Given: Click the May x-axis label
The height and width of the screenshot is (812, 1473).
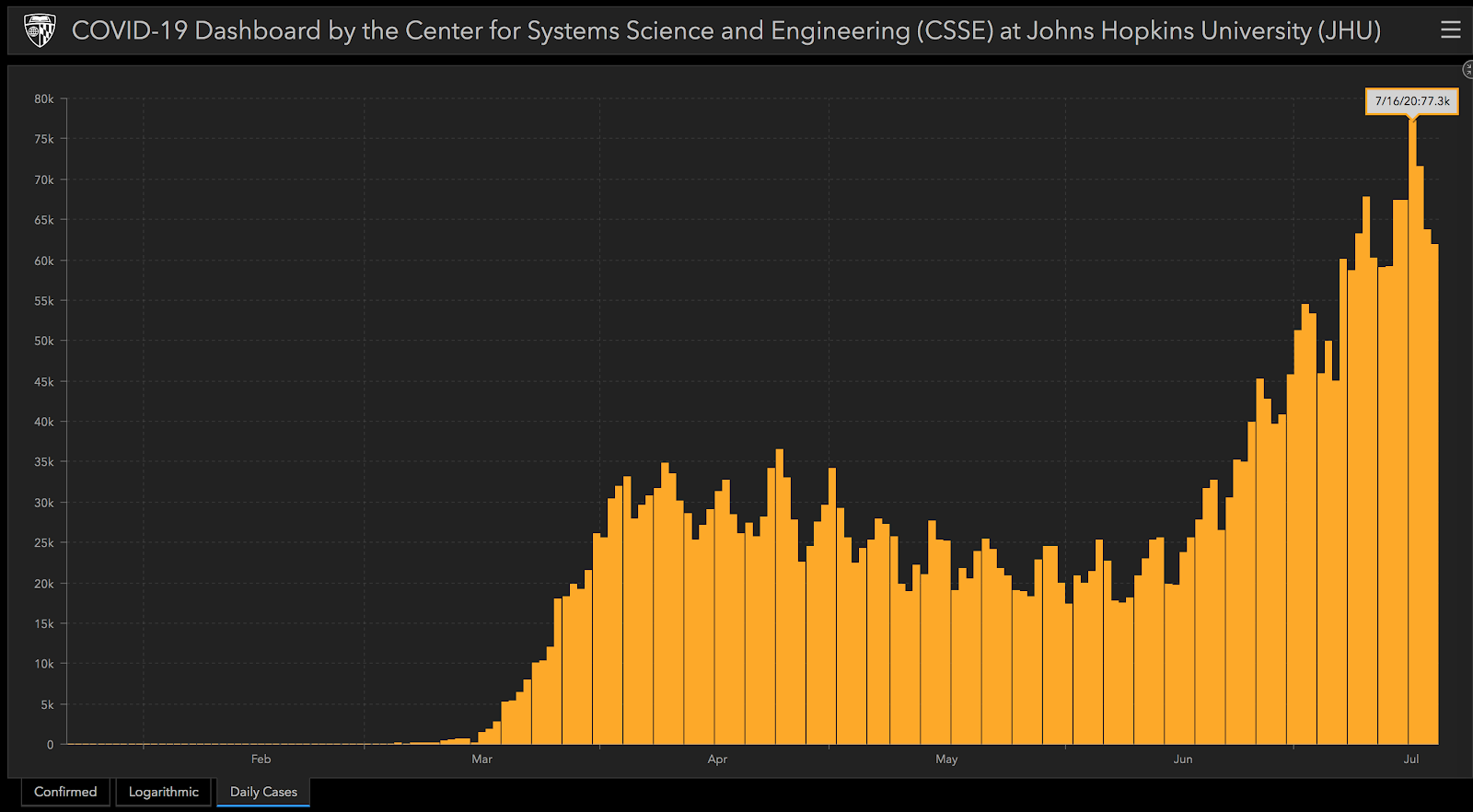Looking at the screenshot, I should click(x=946, y=760).
